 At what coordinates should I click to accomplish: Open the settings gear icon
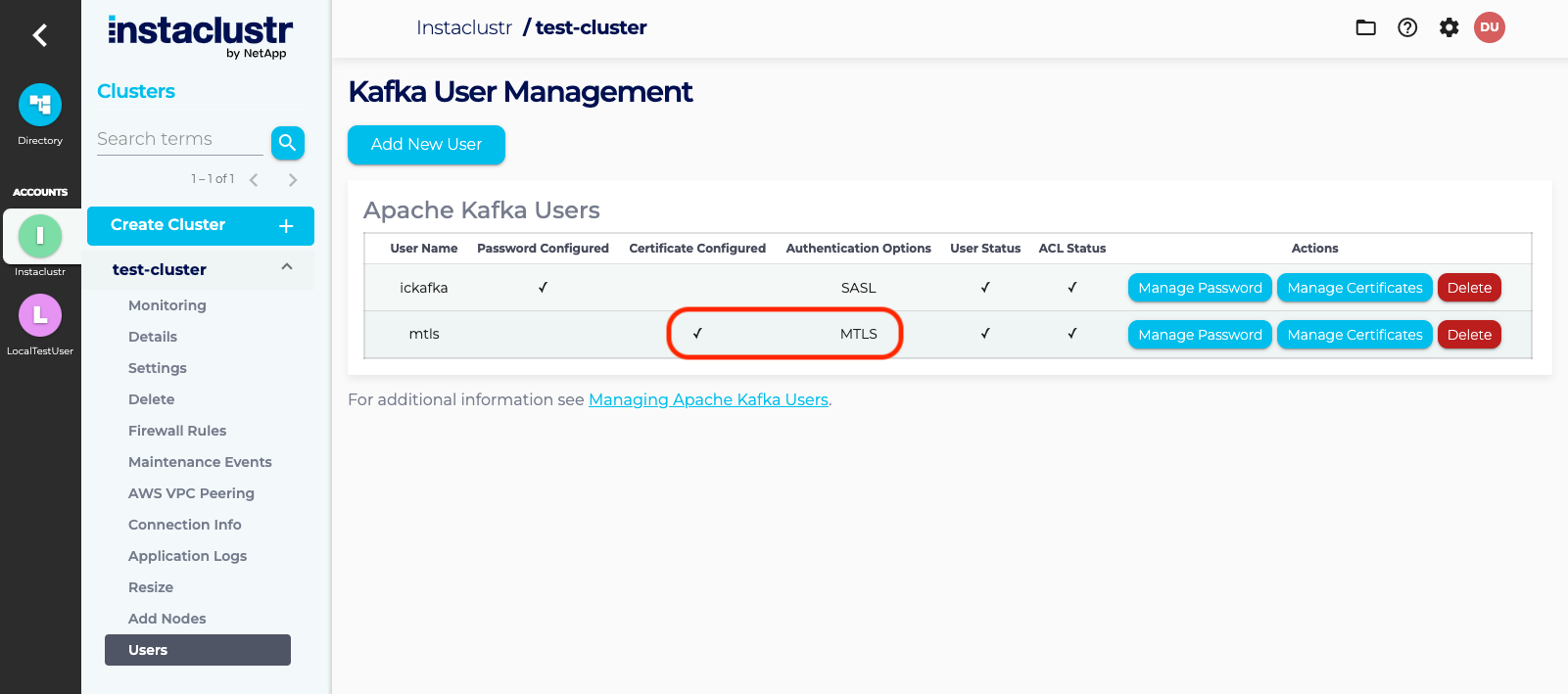pyautogui.click(x=1449, y=27)
